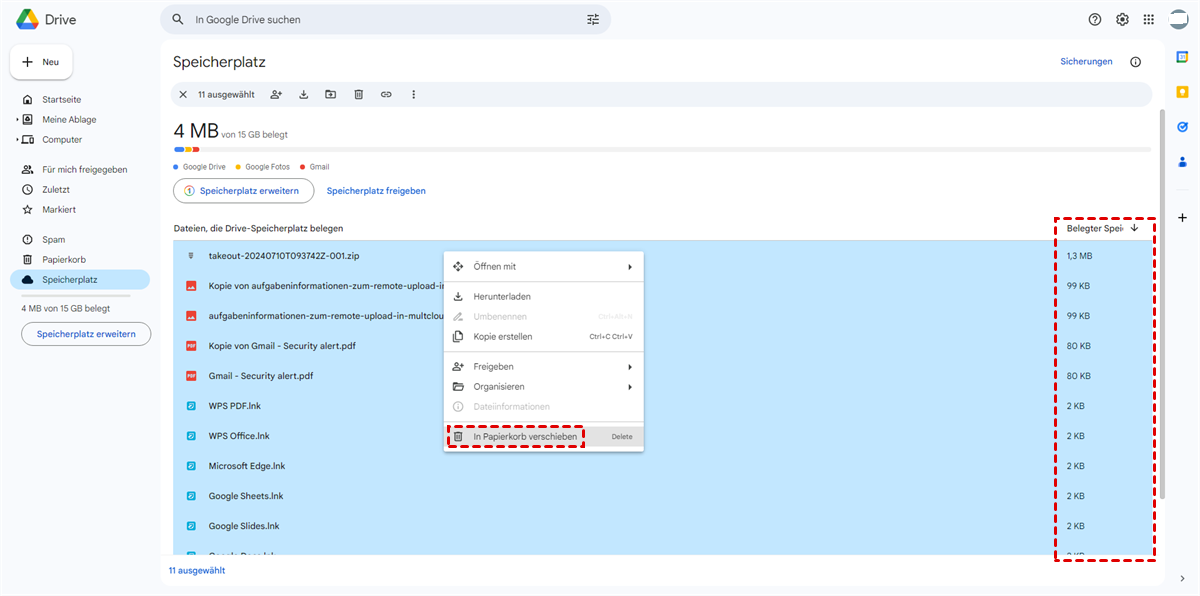
Task: Open the Google apps grid launcher
Action: pos(1149,19)
